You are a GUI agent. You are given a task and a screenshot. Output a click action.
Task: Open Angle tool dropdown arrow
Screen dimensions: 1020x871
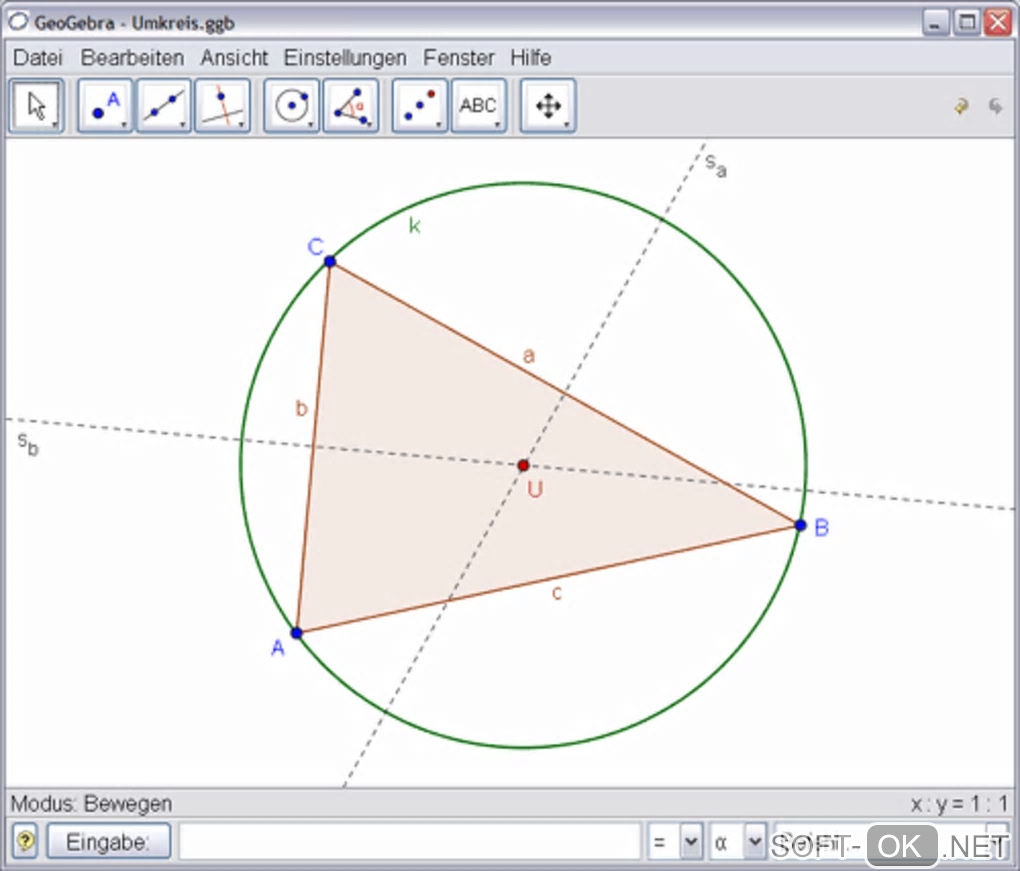(x=369, y=124)
